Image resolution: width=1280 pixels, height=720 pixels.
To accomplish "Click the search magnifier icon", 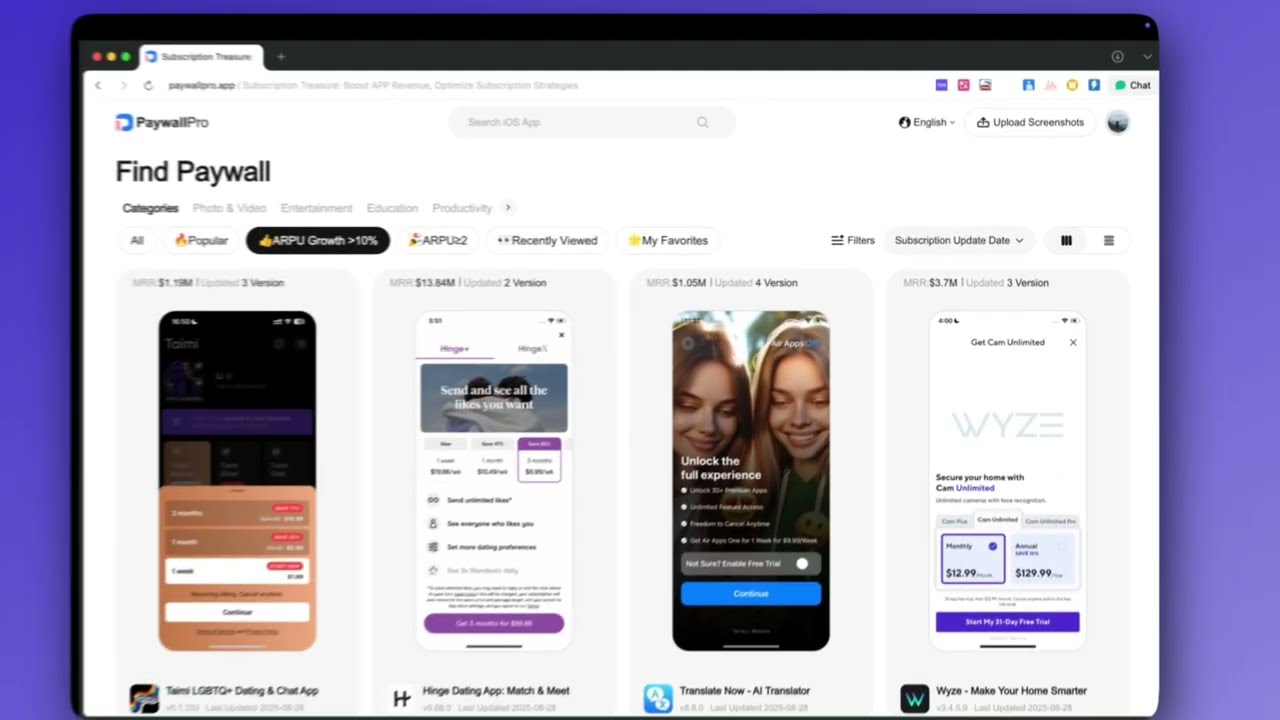I will pos(703,122).
